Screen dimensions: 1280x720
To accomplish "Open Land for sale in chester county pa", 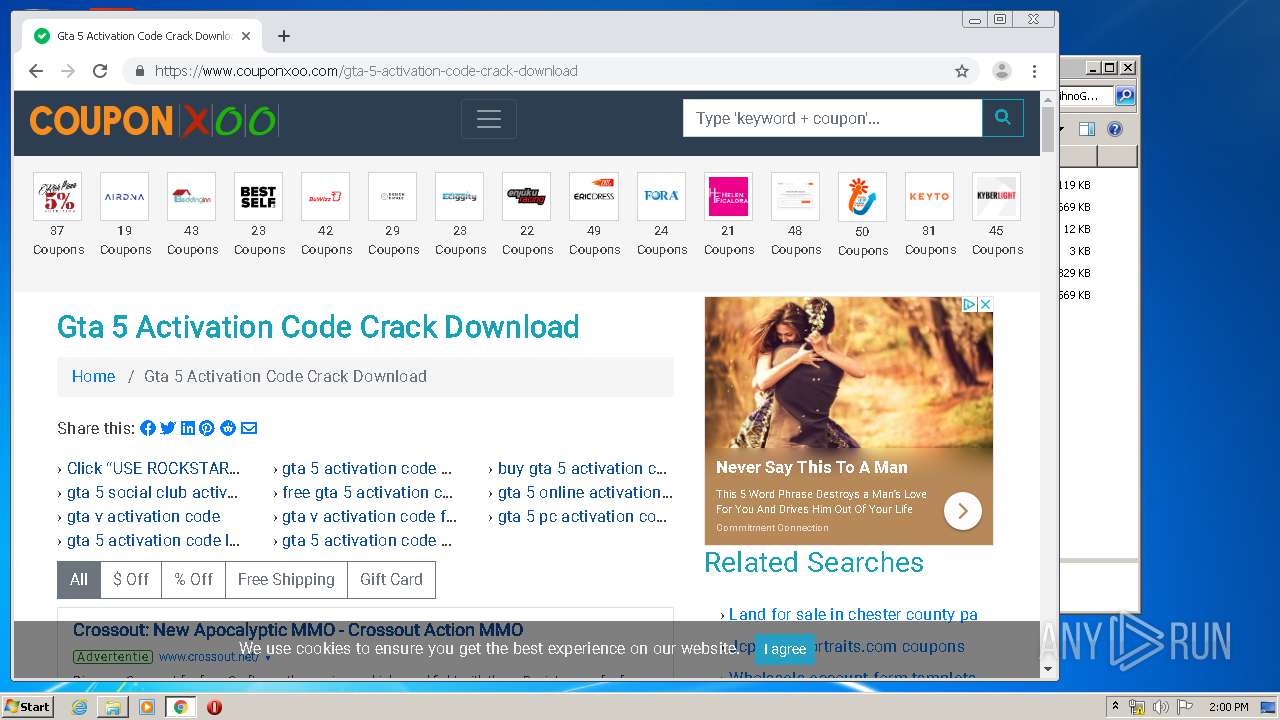I will [x=853, y=614].
